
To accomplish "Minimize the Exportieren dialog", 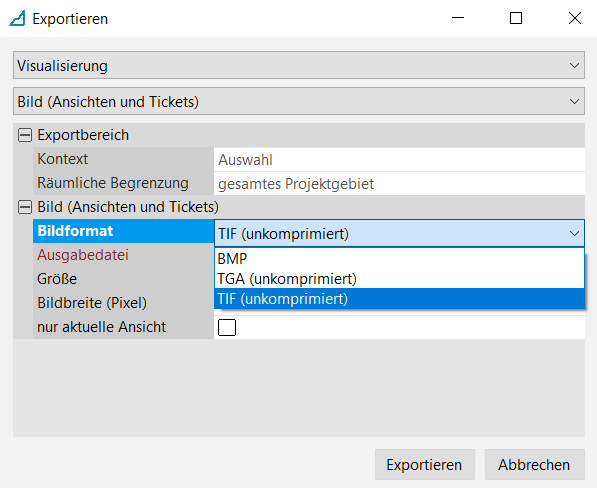I will 458,18.
